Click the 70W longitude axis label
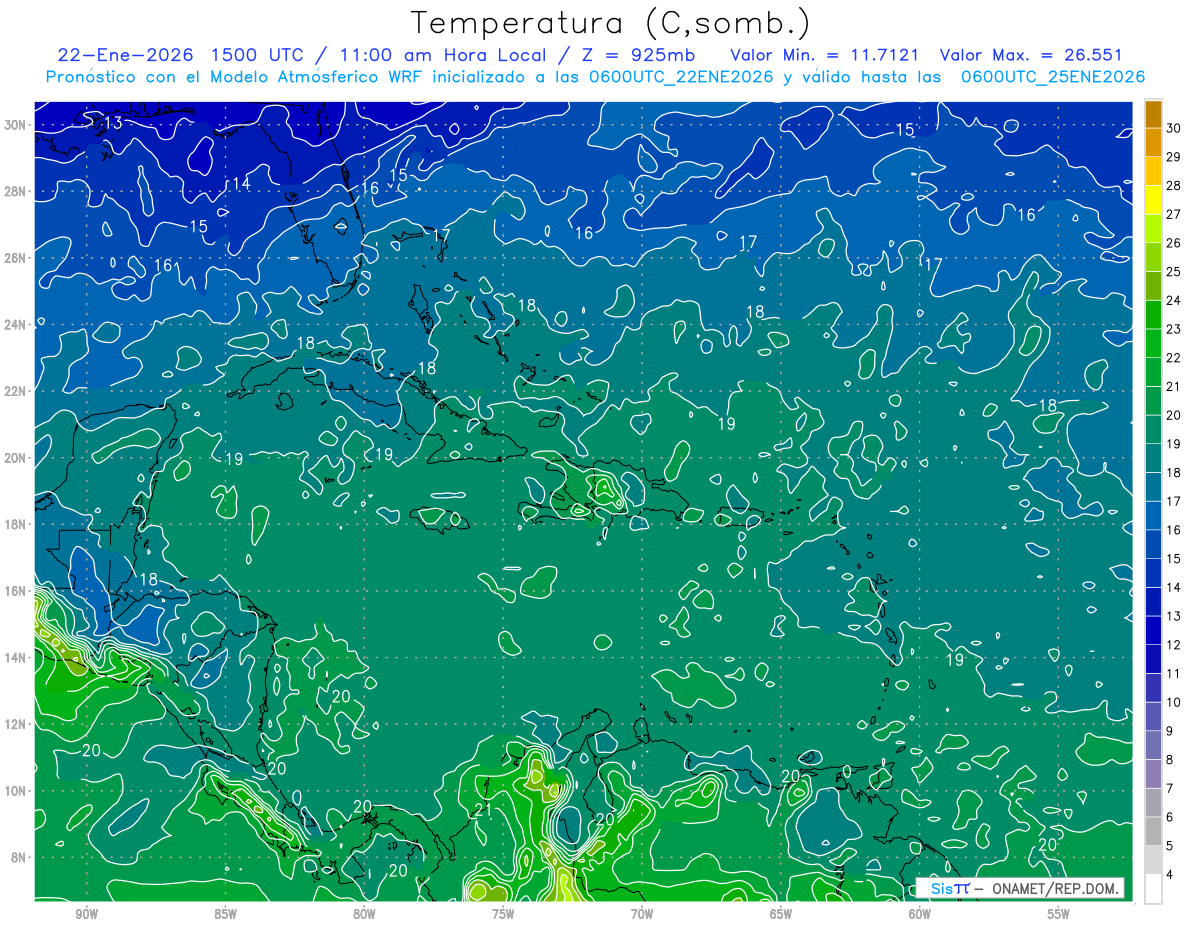The width and height of the screenshot is (1200, 927). [x=642, y=914]
